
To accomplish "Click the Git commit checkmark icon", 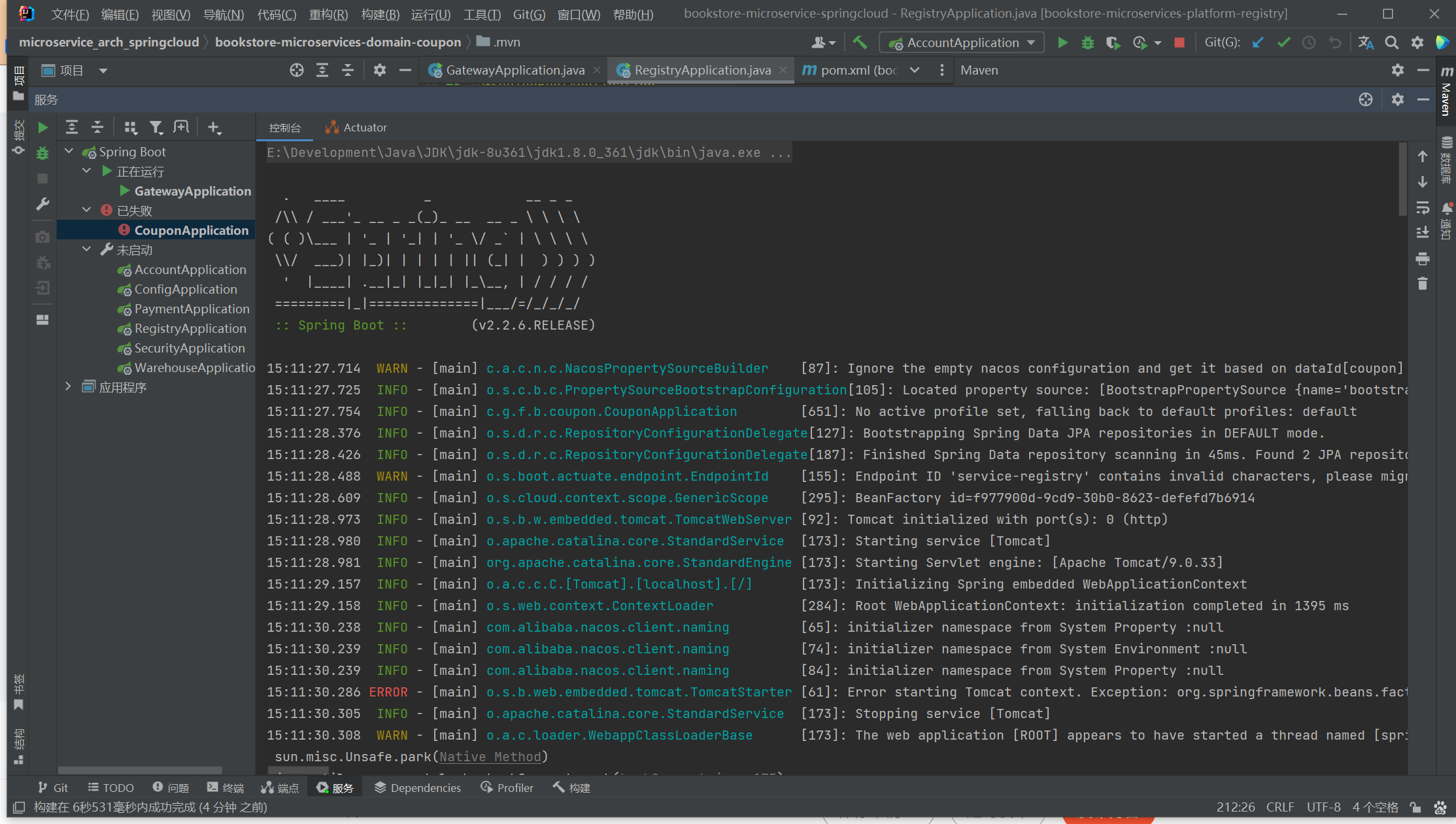I will 1283,43.
